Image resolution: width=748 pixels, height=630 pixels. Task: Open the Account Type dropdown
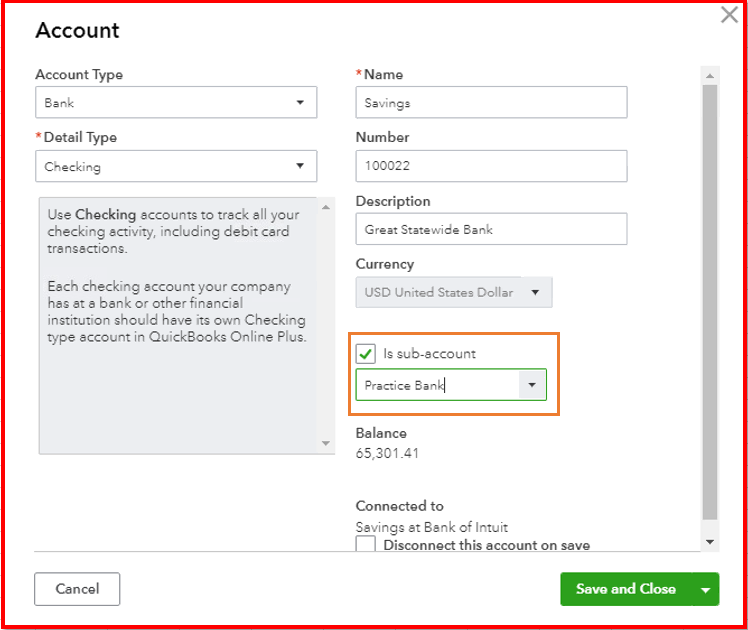pyautogui.click(x=176, y=103)
